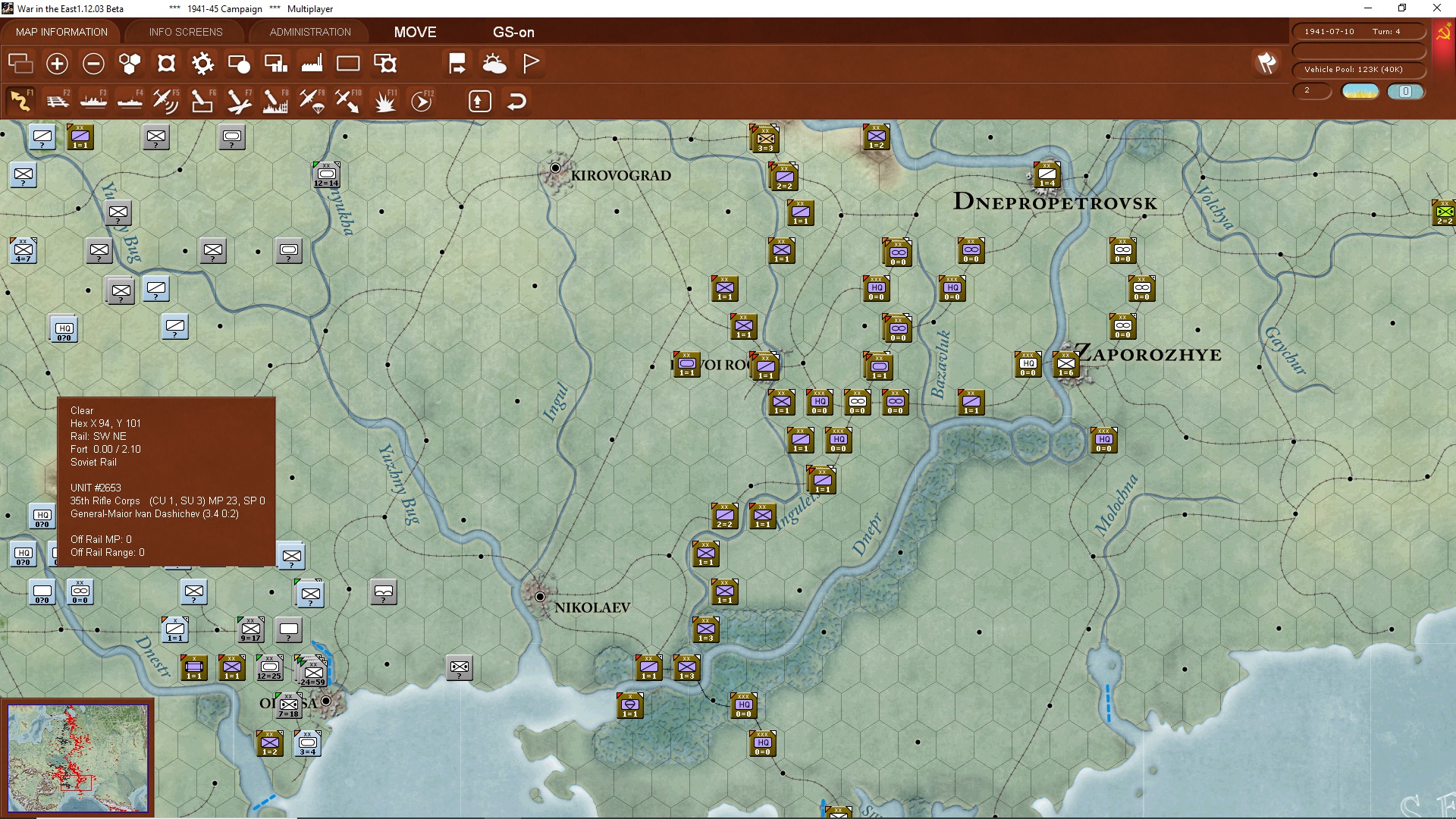Select bomb unit F6 icon
Image resolution: width=1456 pixels, height=819 pixels.
(x=202, y=101)
